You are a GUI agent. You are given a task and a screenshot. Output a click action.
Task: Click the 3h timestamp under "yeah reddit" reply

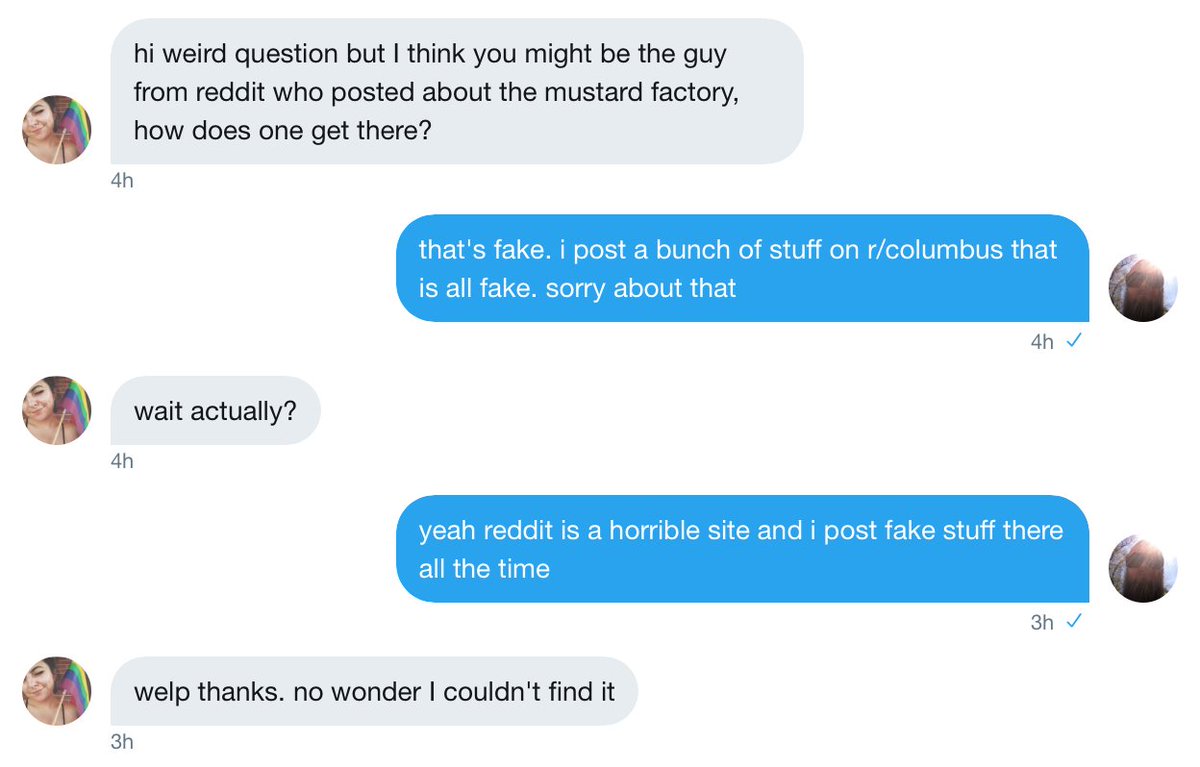tap(1042, 622)
